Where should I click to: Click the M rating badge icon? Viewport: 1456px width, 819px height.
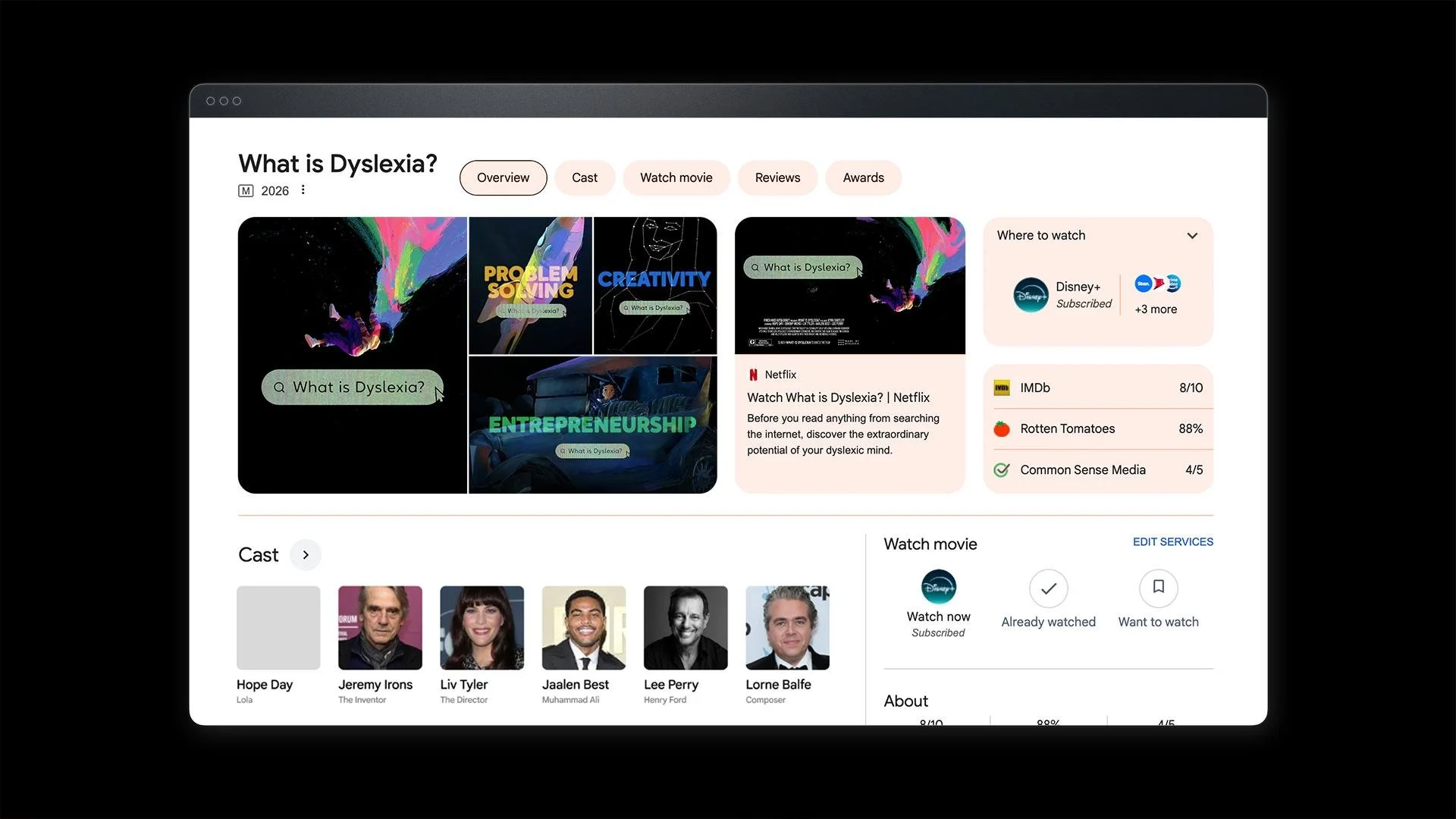click(246, 191)
